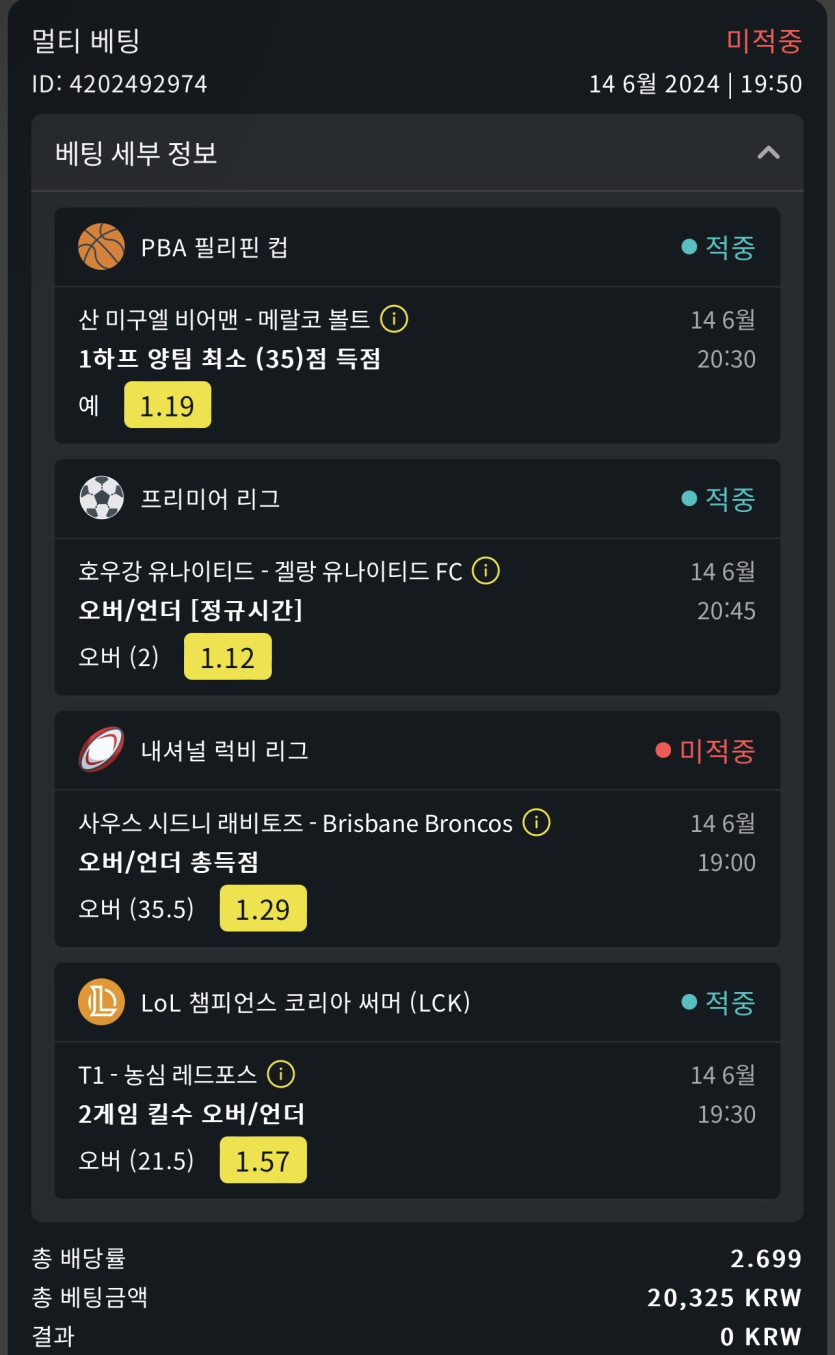
Task: Click the 산 미구엘 비어맨 - 메랄코 볼트 match name
Action: [x=224, y=320]
